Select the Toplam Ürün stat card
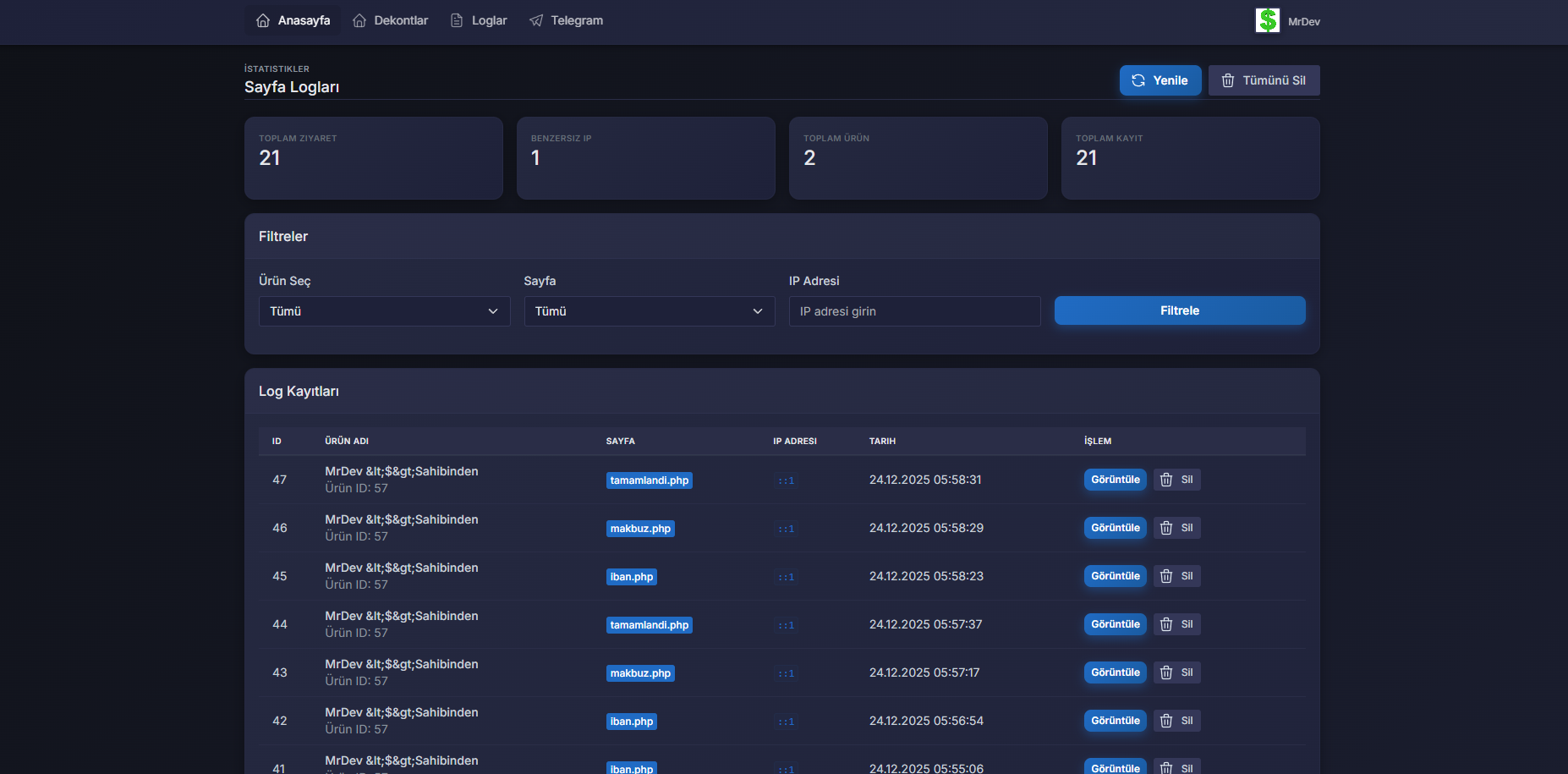The height and width of the screenshot is (774, 1568). pos(918,158)
